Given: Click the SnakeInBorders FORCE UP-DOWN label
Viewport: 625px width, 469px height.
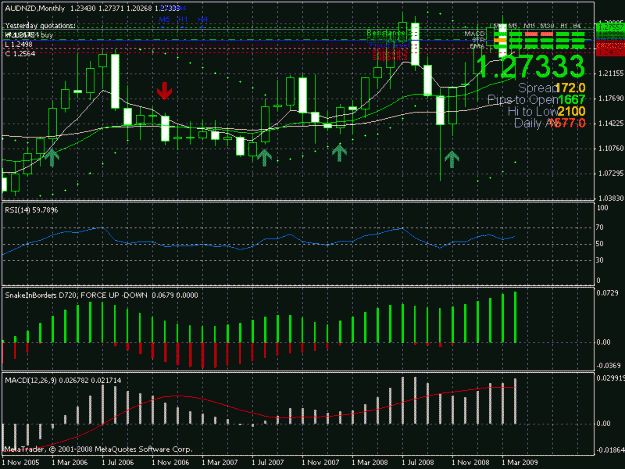Looking at the screenshot, I should [101, 295].
